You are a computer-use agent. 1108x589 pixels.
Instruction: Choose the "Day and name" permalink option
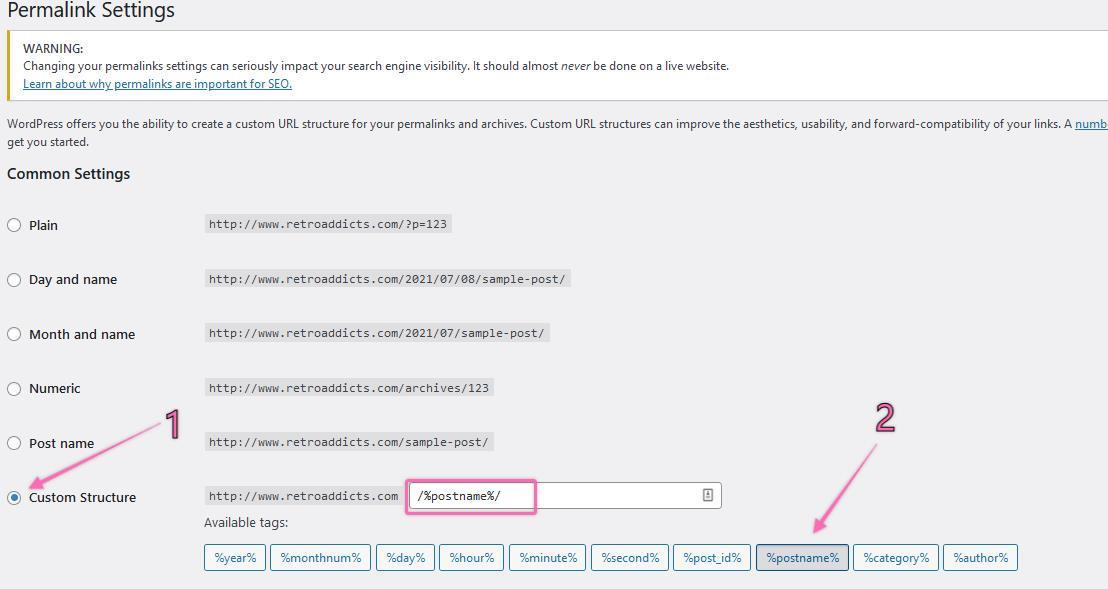click(x=14, y=279)
